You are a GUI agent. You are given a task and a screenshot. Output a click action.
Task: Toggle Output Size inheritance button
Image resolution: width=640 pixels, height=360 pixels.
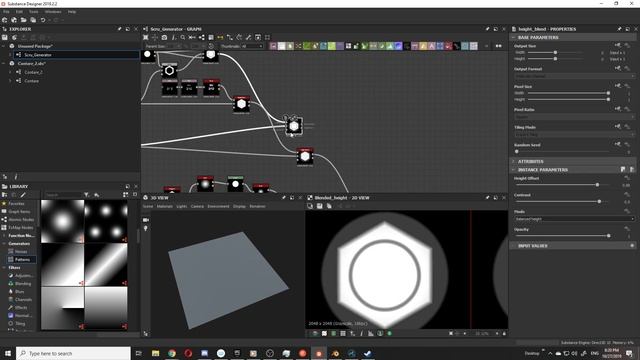click(618, 46)
